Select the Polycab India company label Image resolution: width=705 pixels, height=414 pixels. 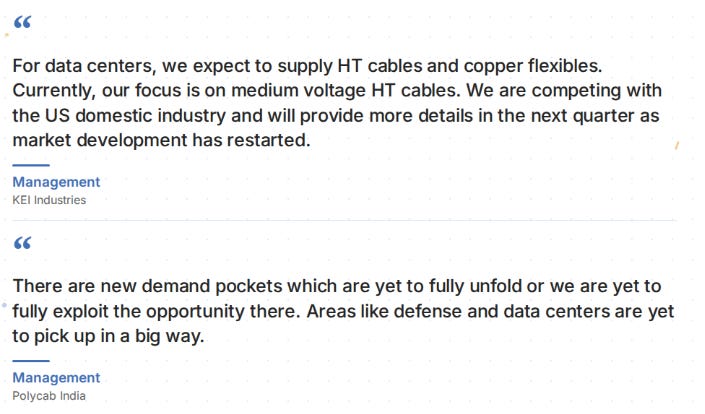[x=49, y=396]
